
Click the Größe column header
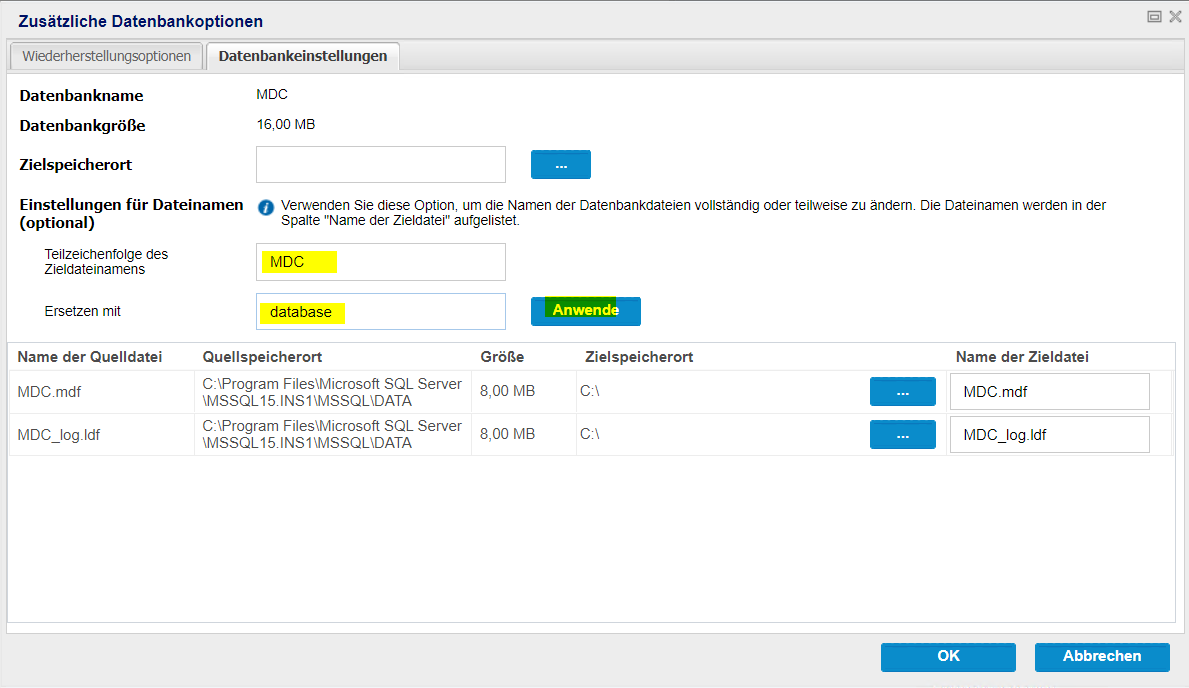click(x=502, y=357)
